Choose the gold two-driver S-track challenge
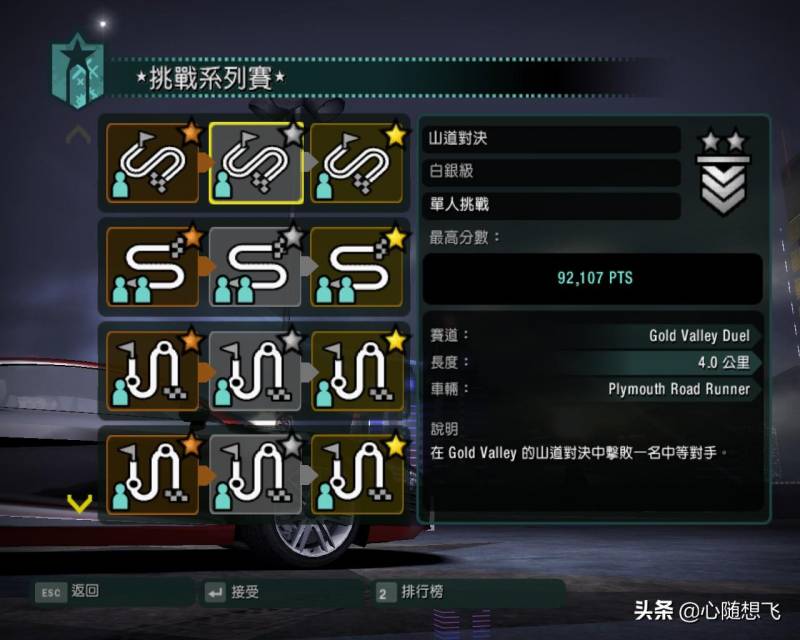This screenshot has width=800, height=640. click(x=357, y=267)
